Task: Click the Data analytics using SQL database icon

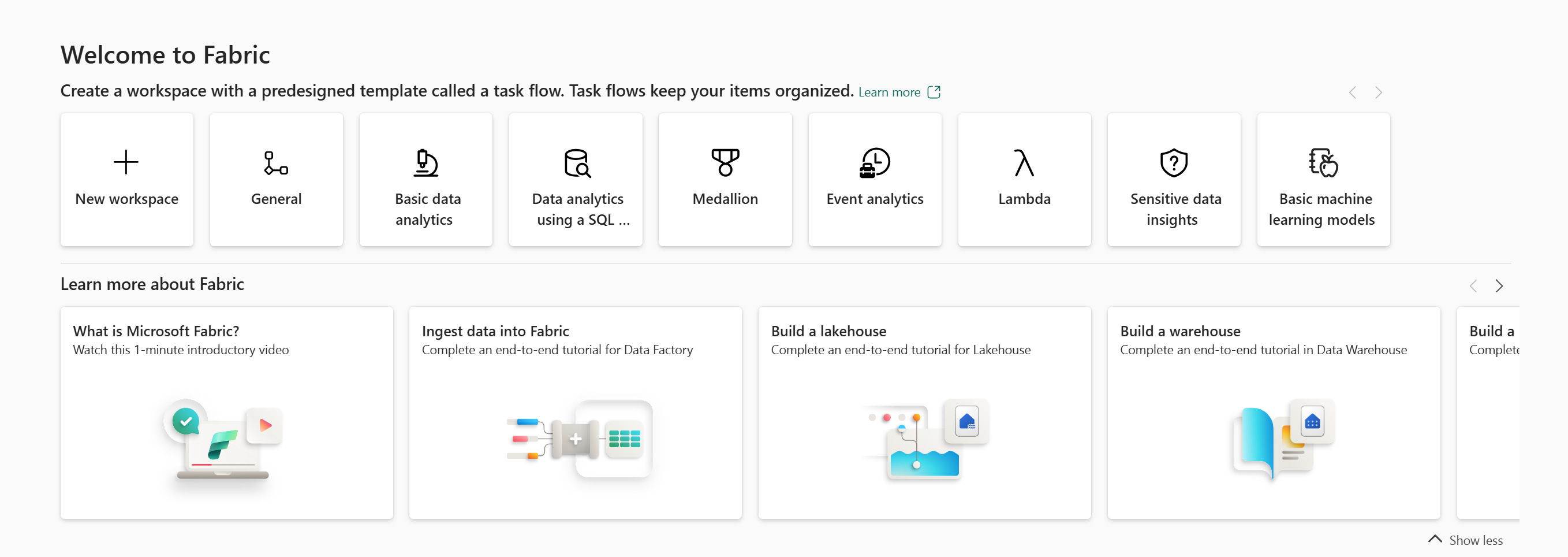Action: click(577, 163)
